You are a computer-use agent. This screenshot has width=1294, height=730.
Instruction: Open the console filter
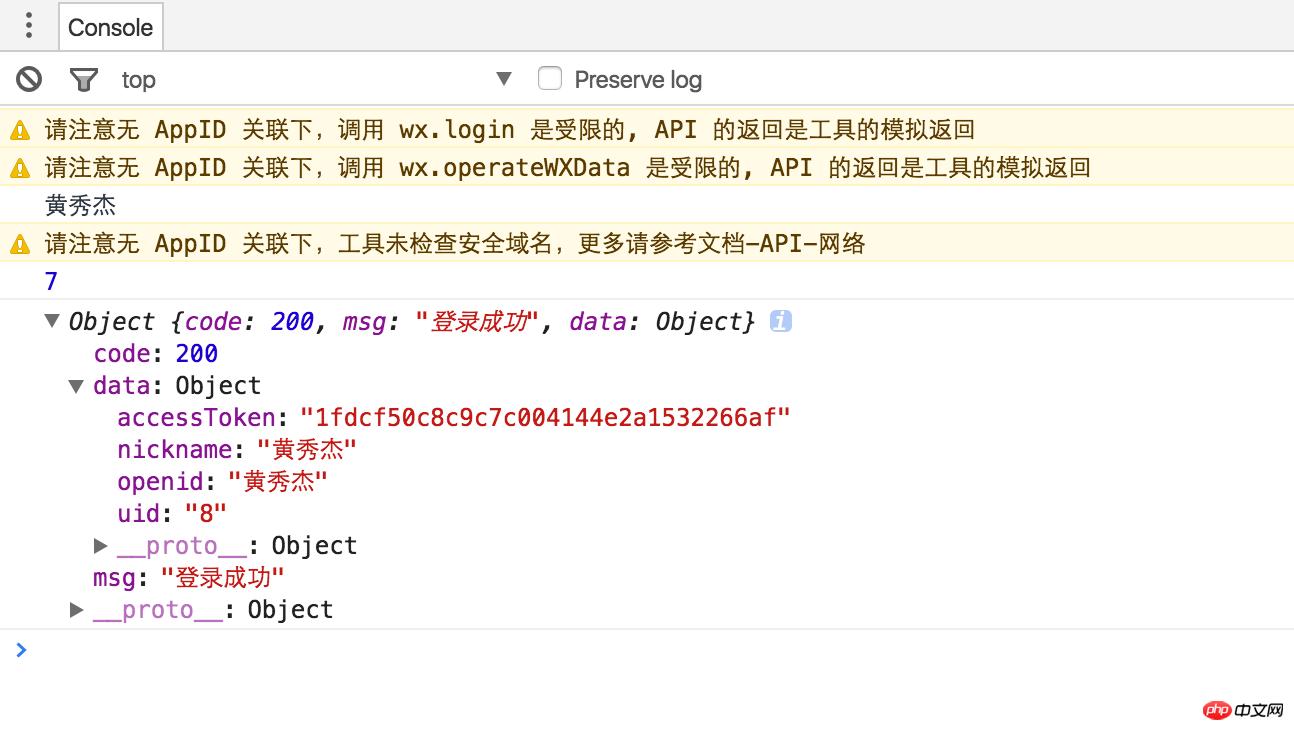coord(84,79)
